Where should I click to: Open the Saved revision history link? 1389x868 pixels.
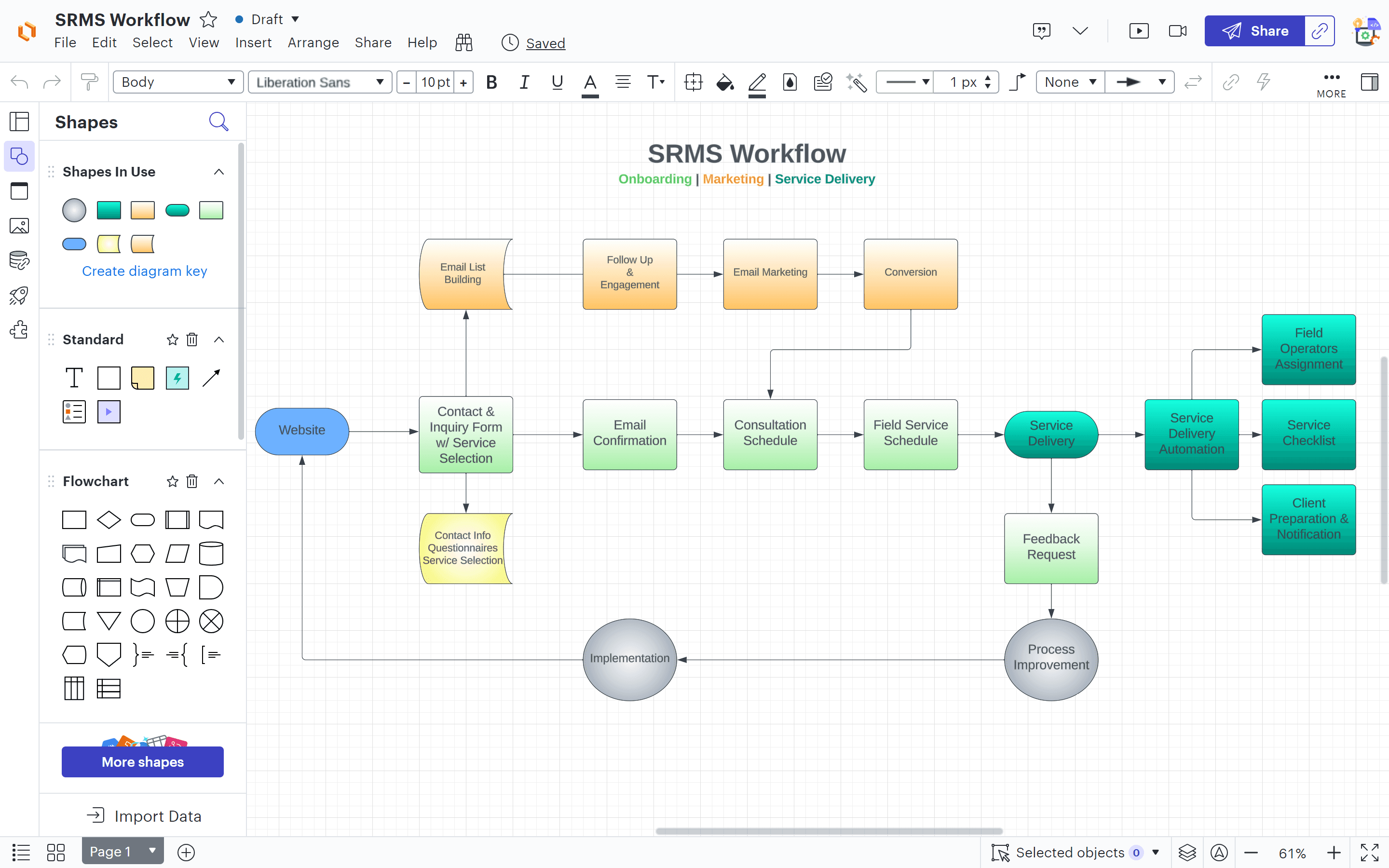(545, 43)
